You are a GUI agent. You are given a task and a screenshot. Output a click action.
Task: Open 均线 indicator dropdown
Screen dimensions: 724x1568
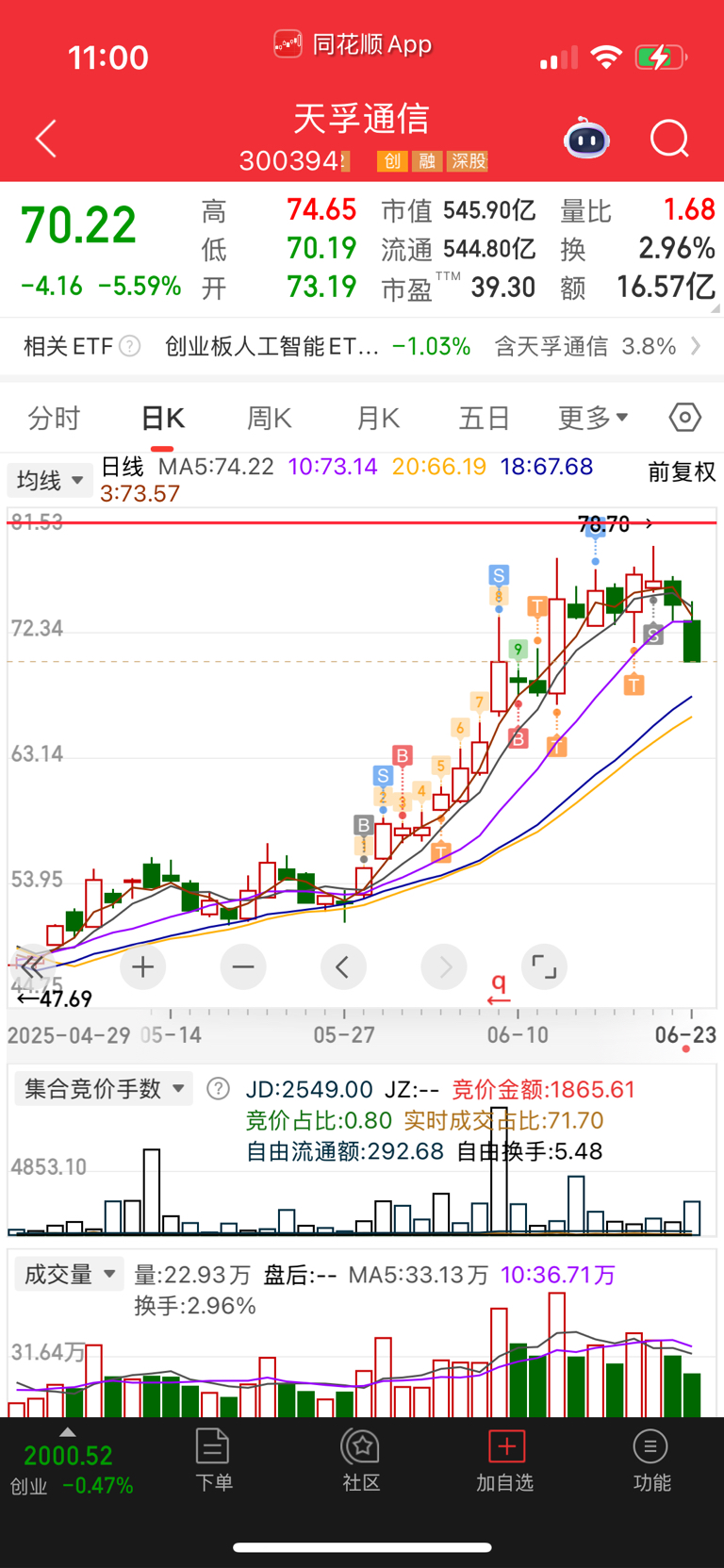[x=50, y=481]
